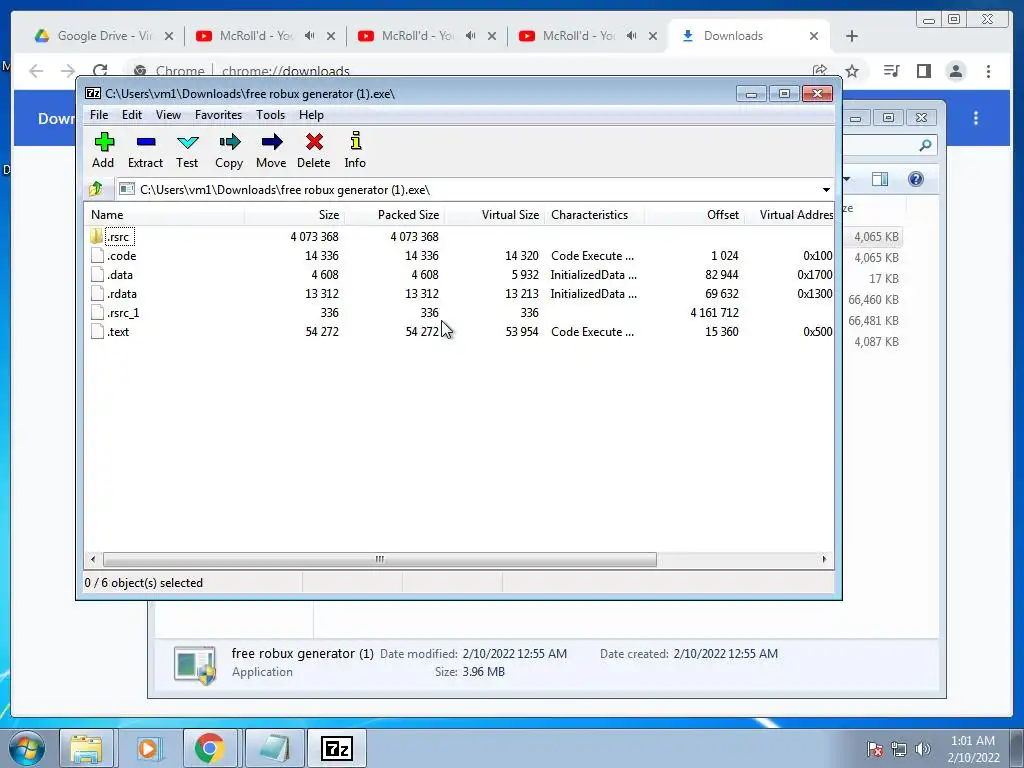Sort by Packed Size column header
This screenshot has width=1024, height=768.
pos(394,215)
